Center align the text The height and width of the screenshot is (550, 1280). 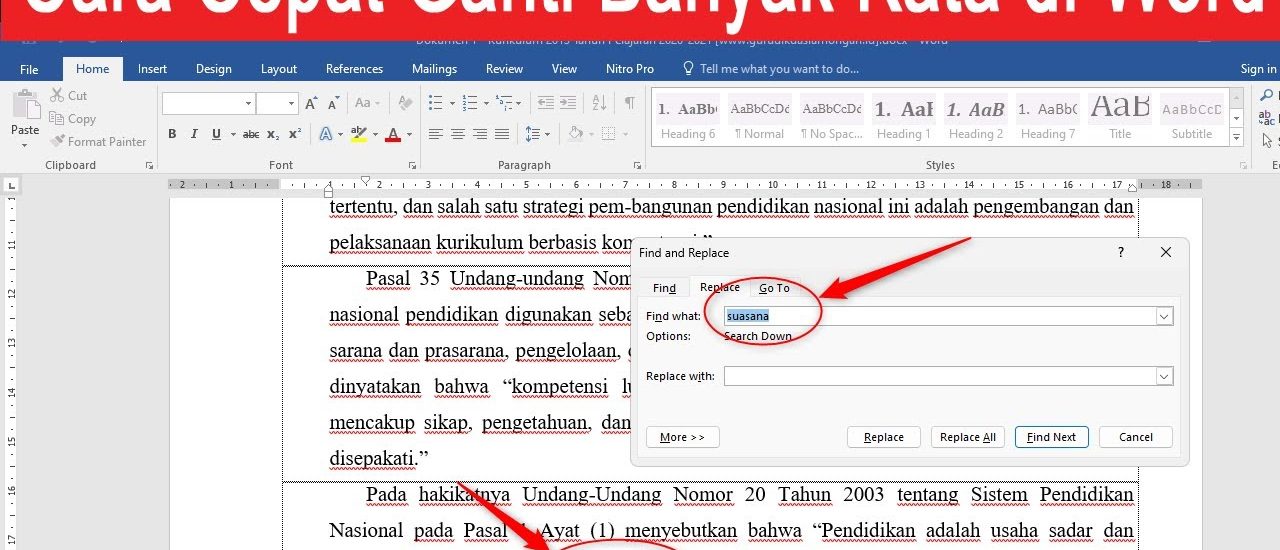pos(458,134)
